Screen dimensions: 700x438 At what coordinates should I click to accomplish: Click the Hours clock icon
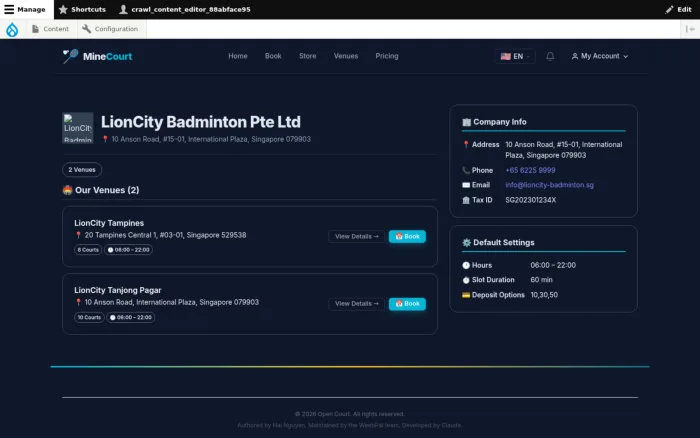tap(466, 265)
